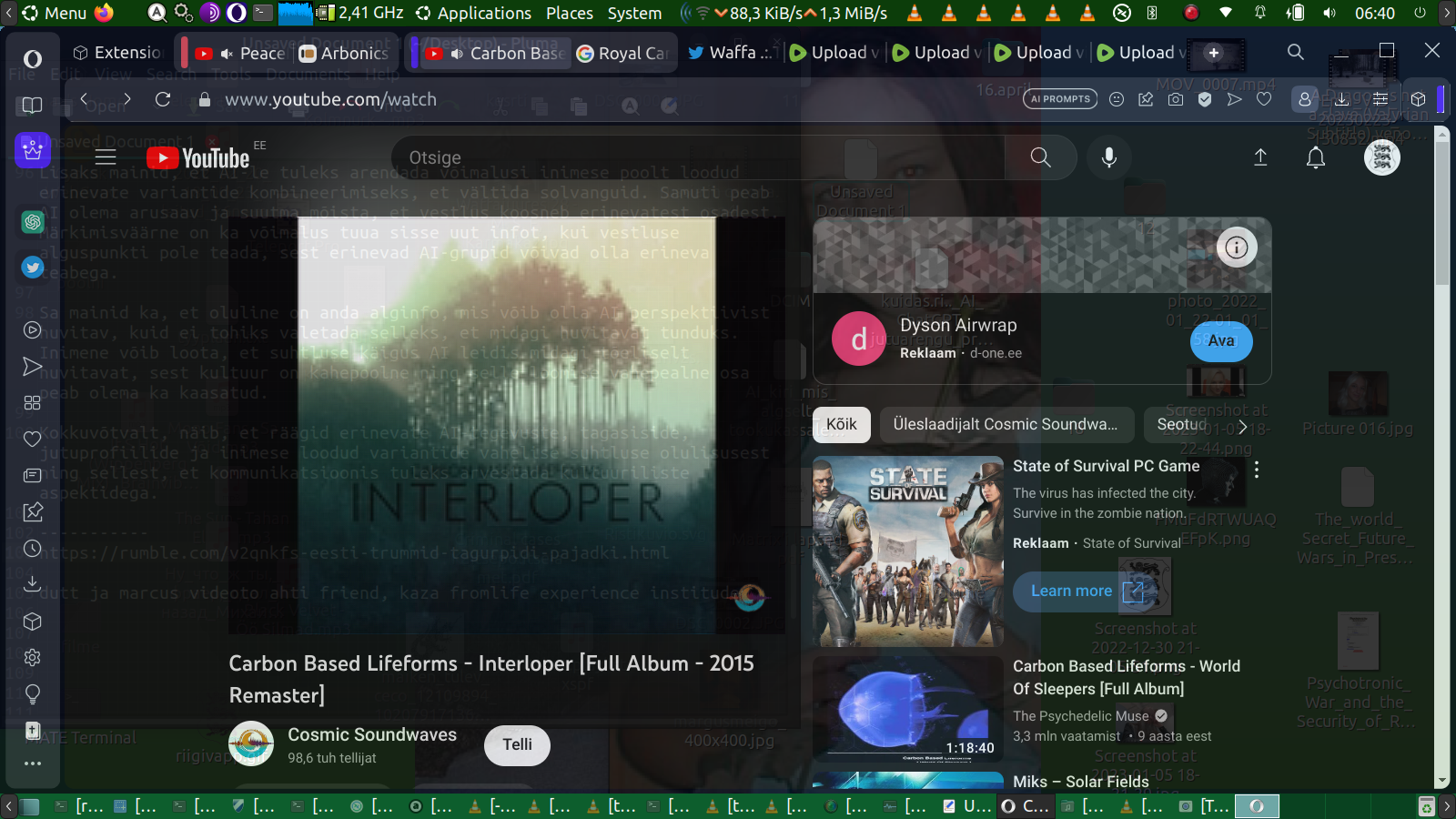Image resolution: width=1456 pixels, height=819 pixels.
Task: Toggle the privacy protection shield
Action: pos(1205,99)
